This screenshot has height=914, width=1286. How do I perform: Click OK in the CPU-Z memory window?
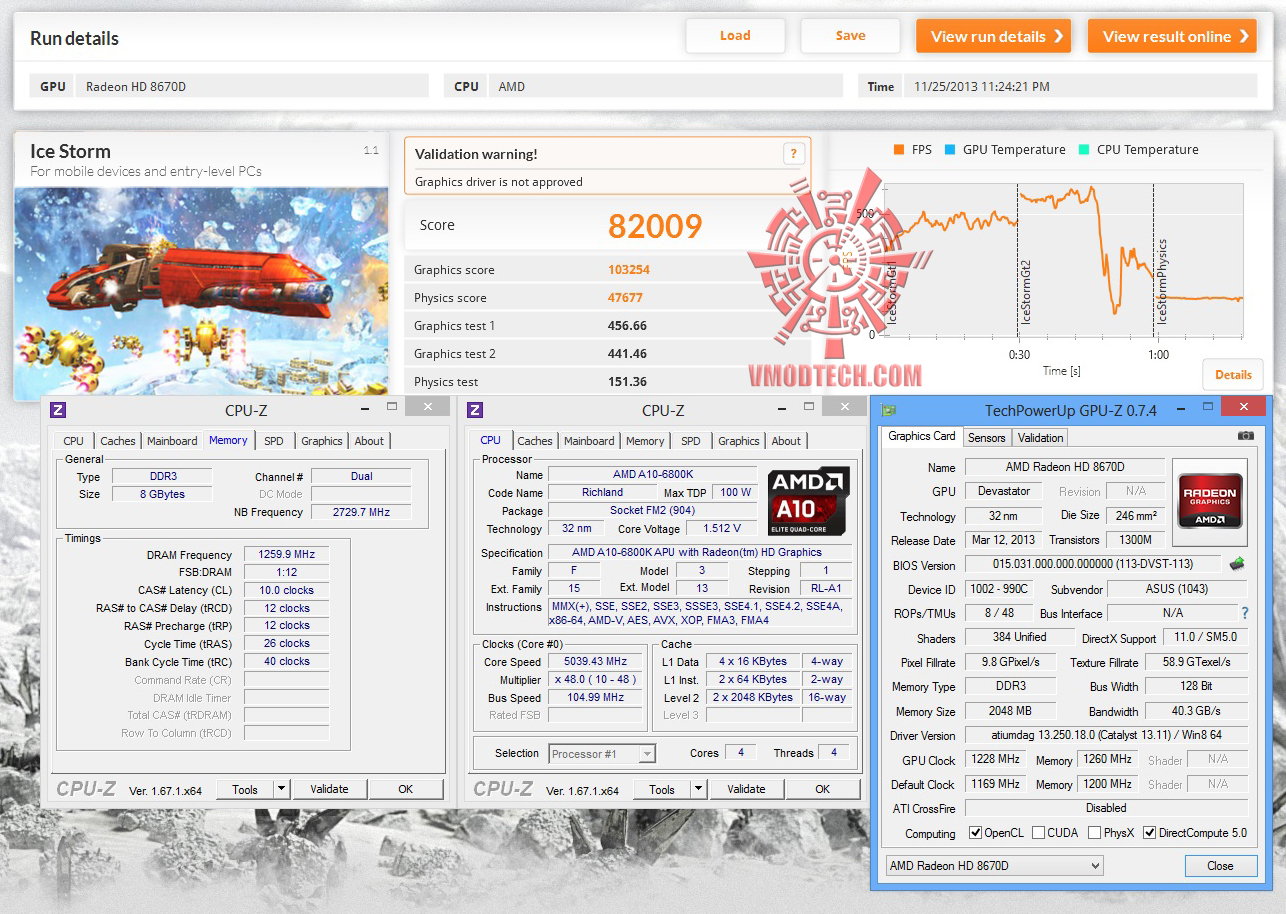point(405,789)
